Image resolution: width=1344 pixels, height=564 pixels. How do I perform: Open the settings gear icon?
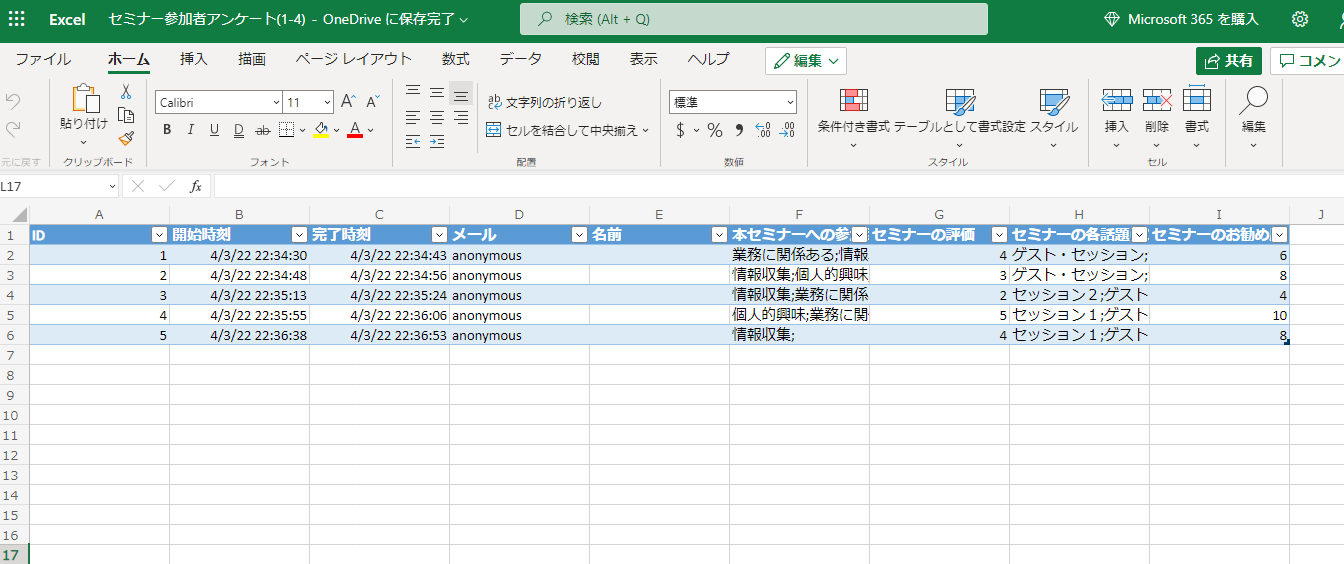[1300, 19]
